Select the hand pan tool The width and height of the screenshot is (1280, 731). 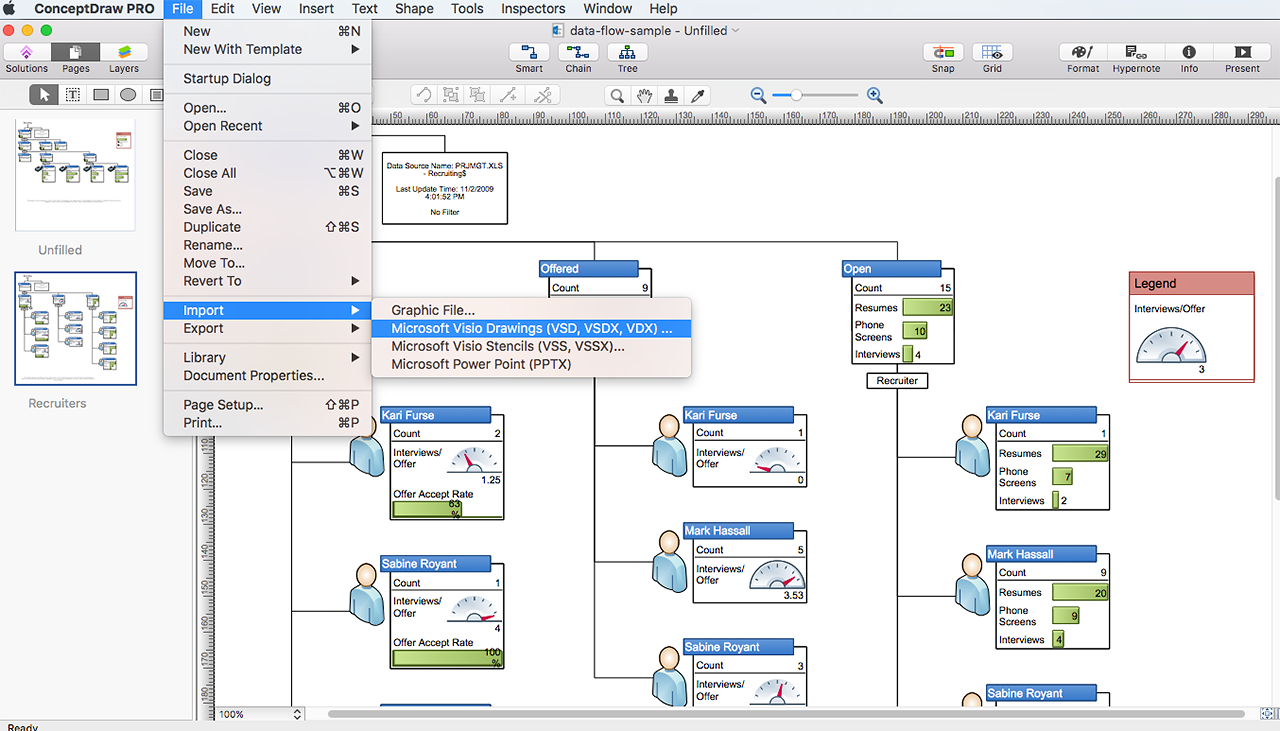tap(645, 95)
